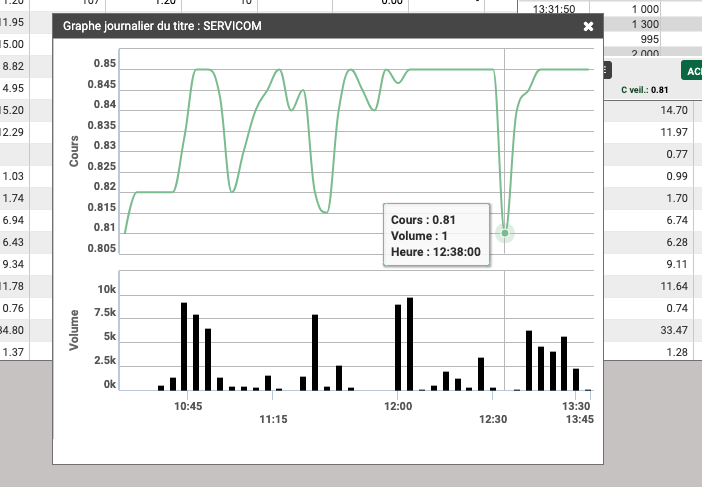Click the 1.28 cell in right background column
Screen dimensions: 702x487
click(x=677, y=352)
